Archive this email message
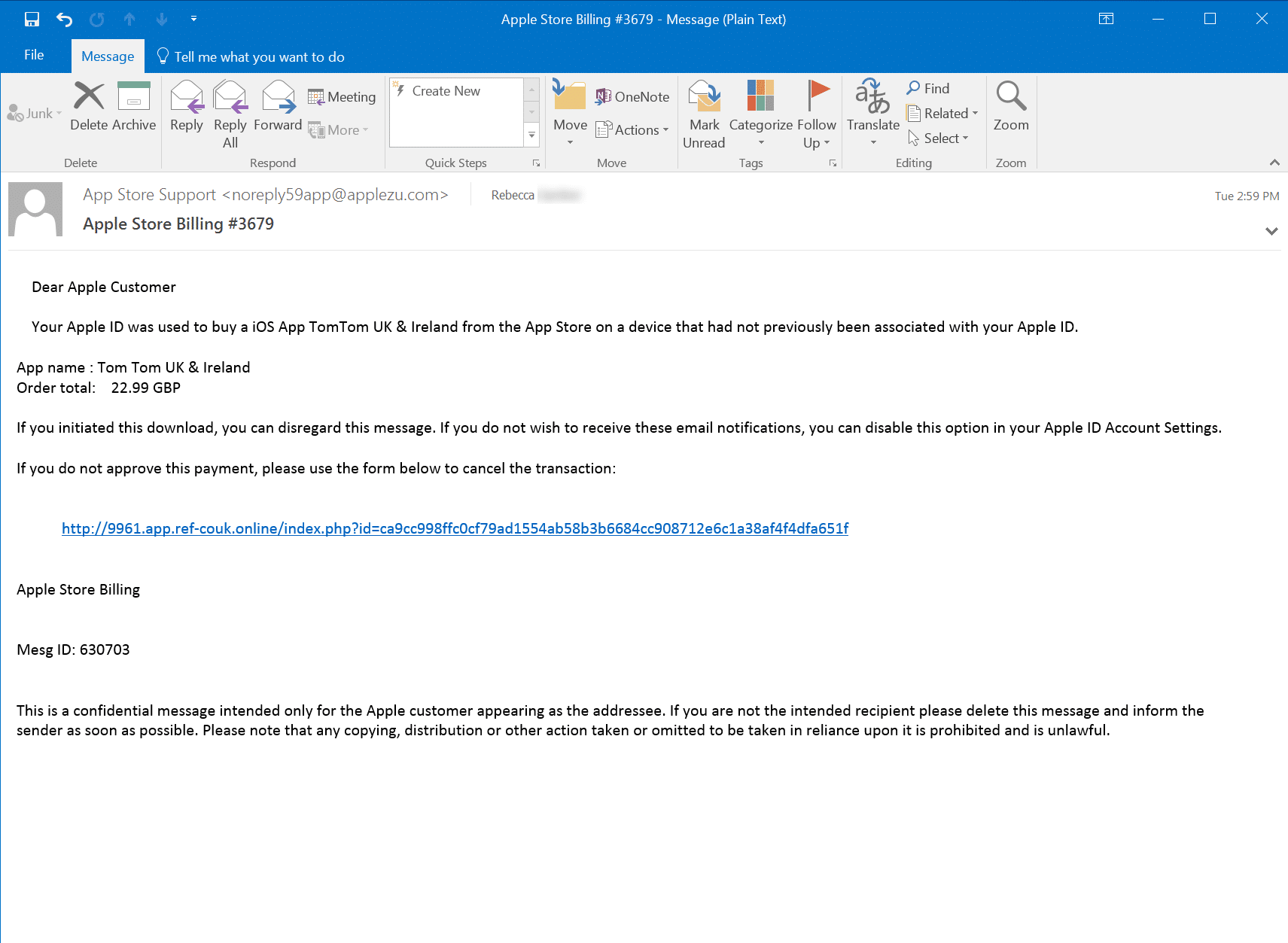This screenshot has width=1288, height=943. point(134,105)
